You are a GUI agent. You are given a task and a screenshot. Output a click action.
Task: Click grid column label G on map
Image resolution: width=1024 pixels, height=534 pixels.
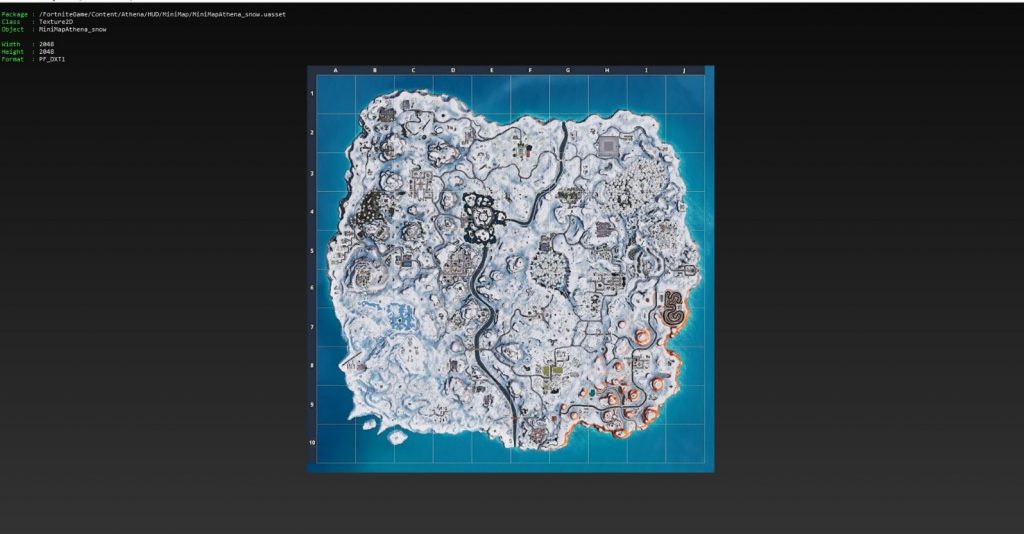pos(568,71)
